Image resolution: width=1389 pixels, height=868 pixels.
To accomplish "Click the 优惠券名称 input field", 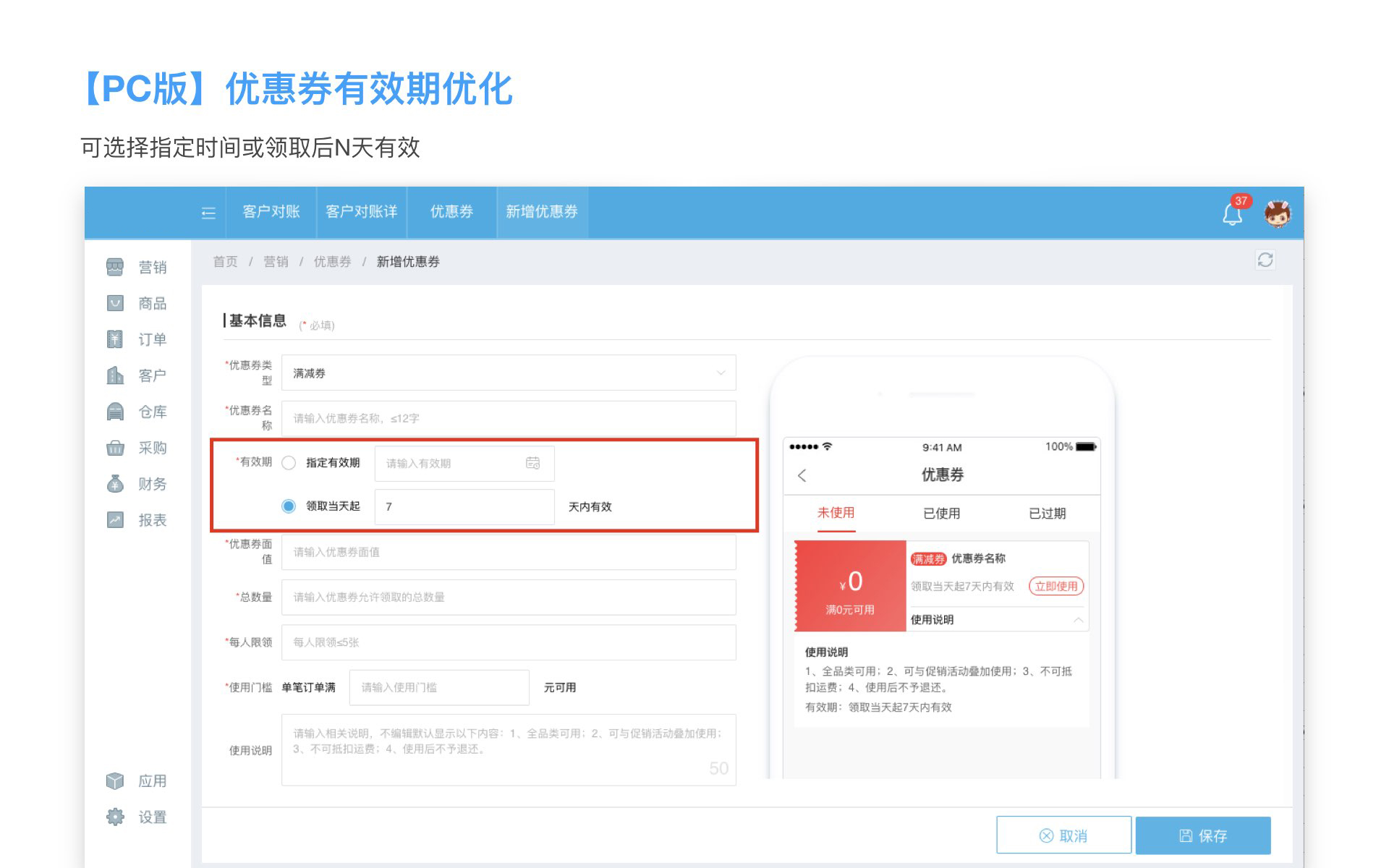I will [x=508, y=418].
